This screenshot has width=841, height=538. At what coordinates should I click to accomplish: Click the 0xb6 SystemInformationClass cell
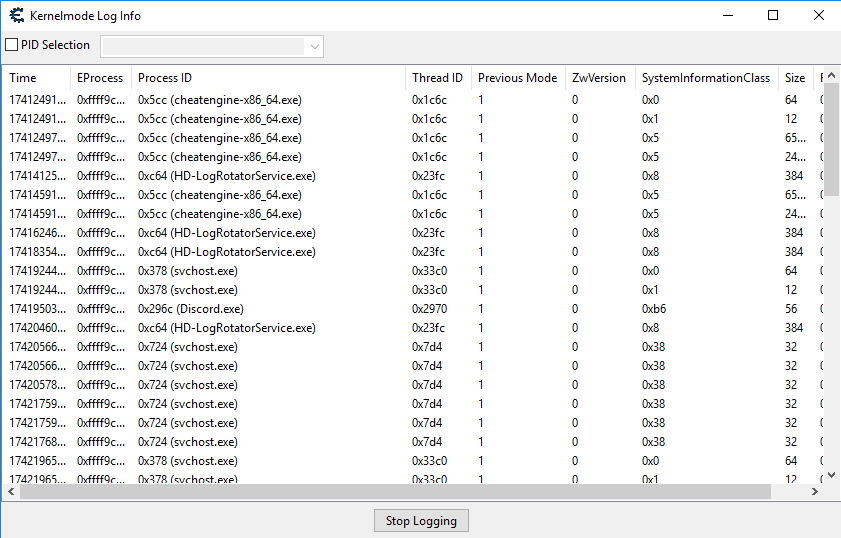point(654,309)
